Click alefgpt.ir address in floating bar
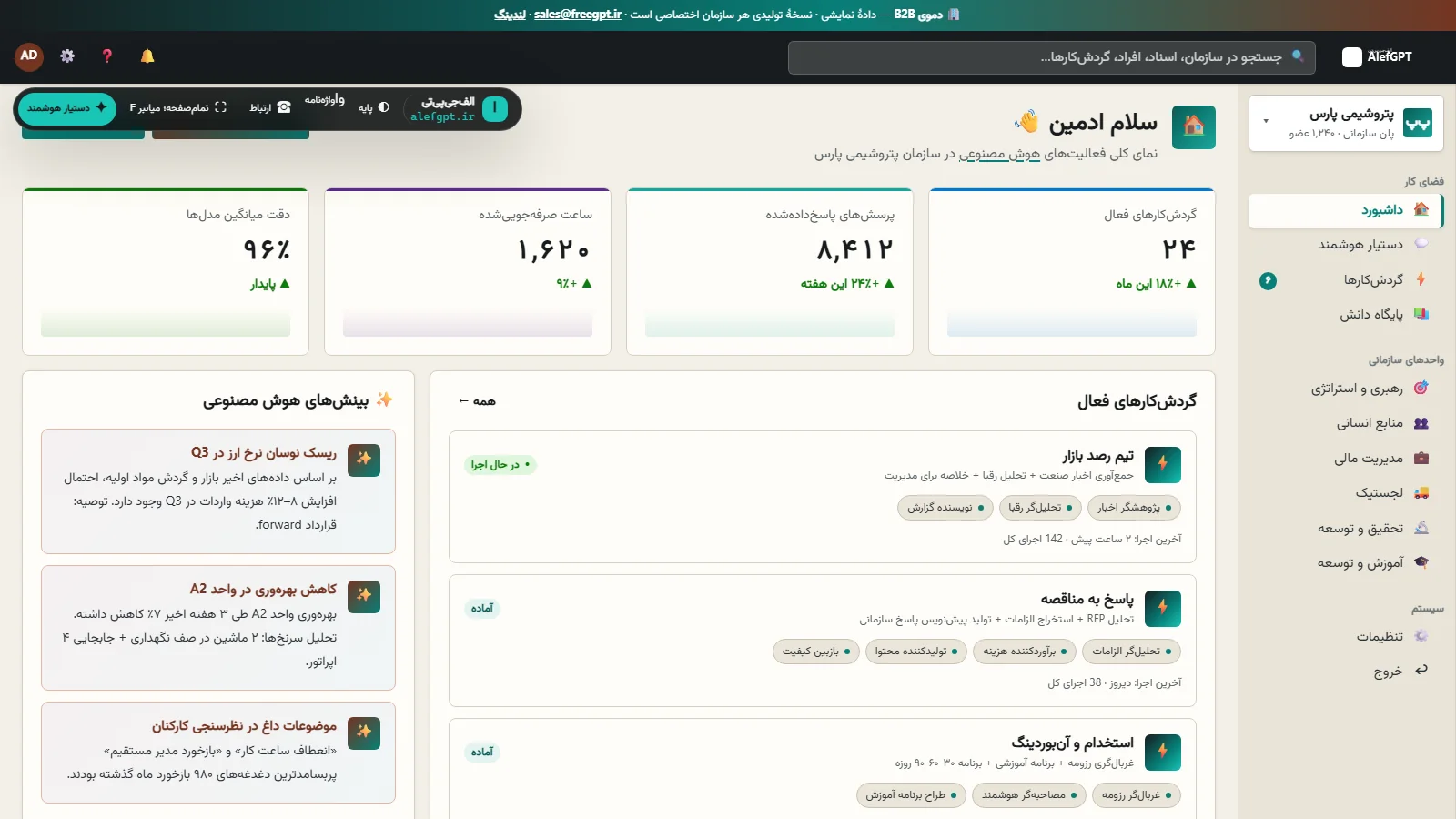This screenshot has width=1456, height=819. (x=442, y=116)
